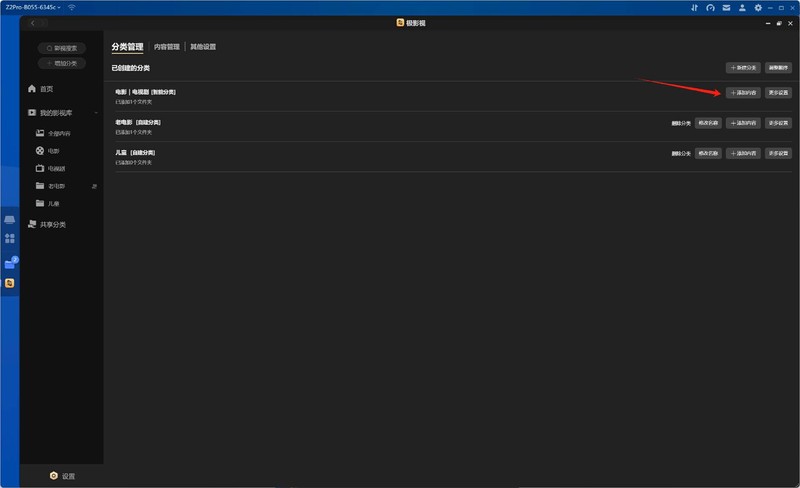Screen dimensions: 800x488
Task: Click the 新建分类 button
Action: pyautogui.click(x=743, y=68)
